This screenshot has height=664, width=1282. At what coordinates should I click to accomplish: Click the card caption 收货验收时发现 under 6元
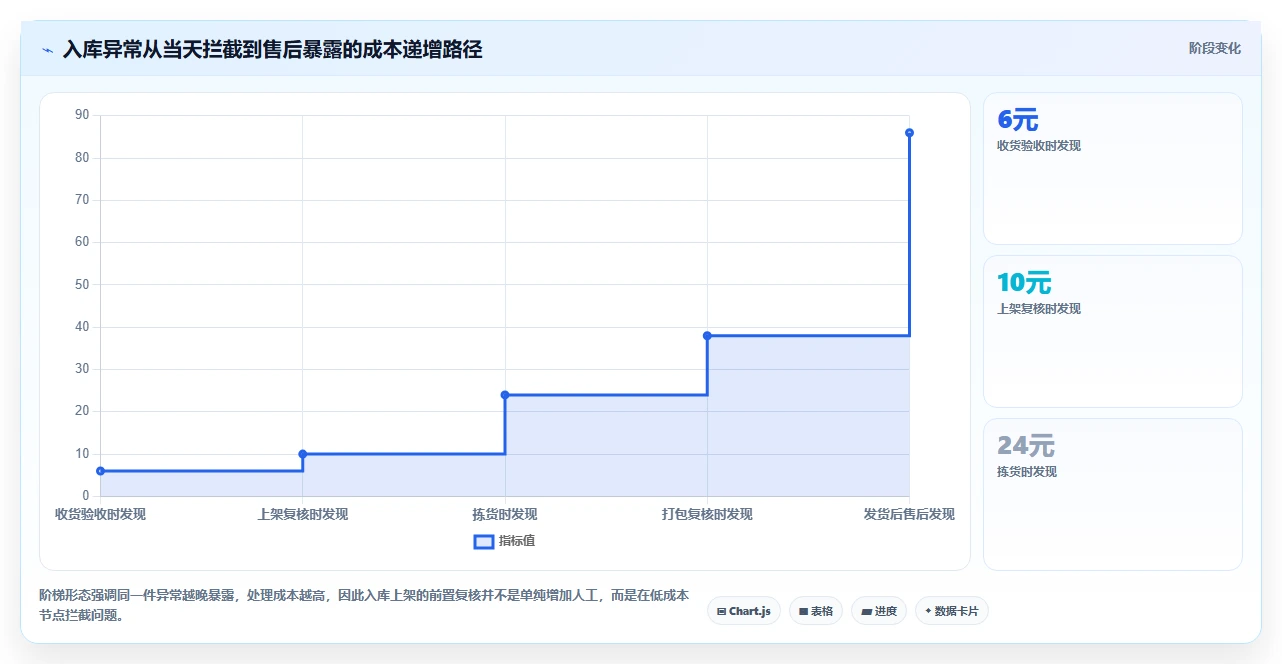click(1039, 146)
